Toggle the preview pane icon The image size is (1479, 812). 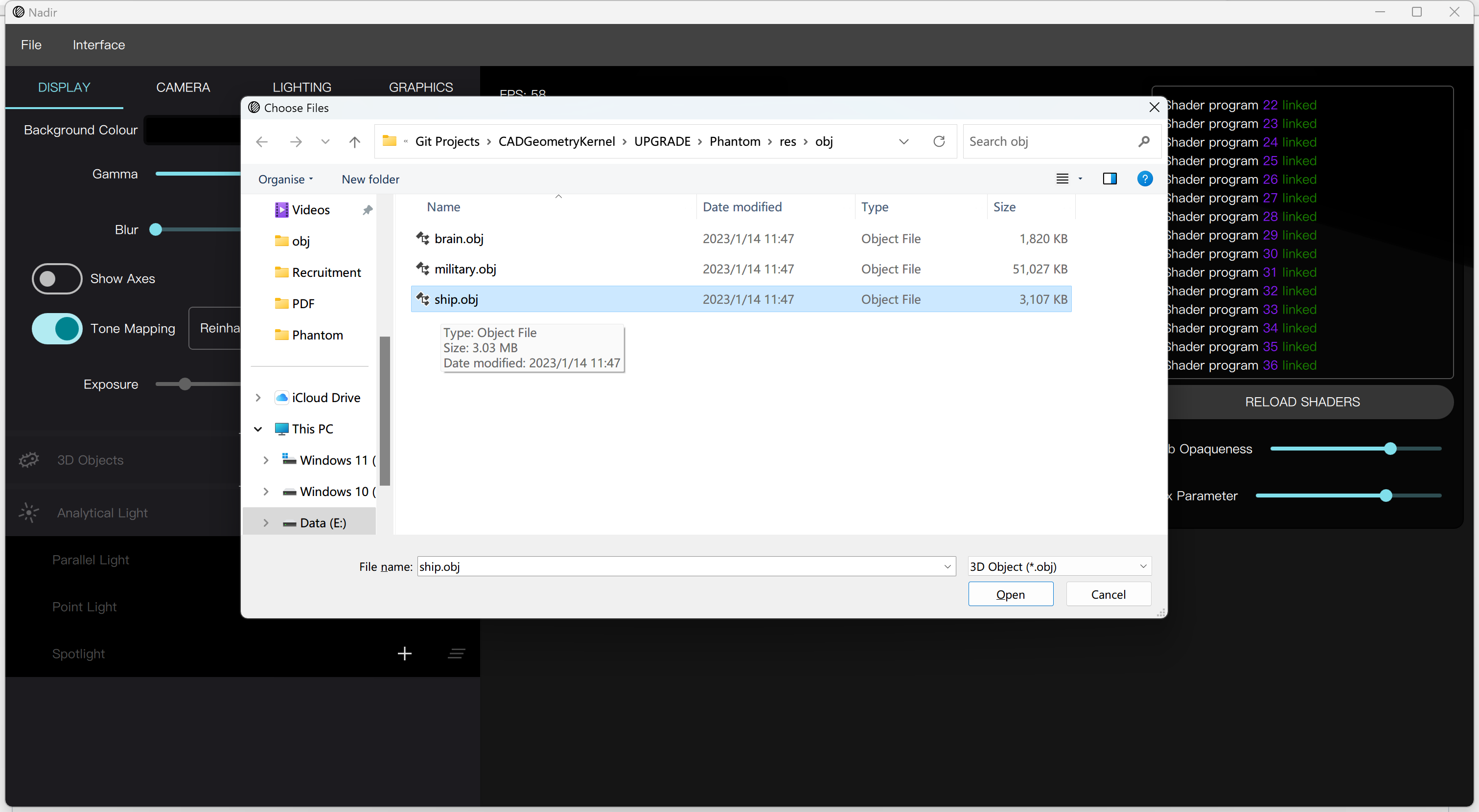pyautogui.click(x=1109, y=179)
